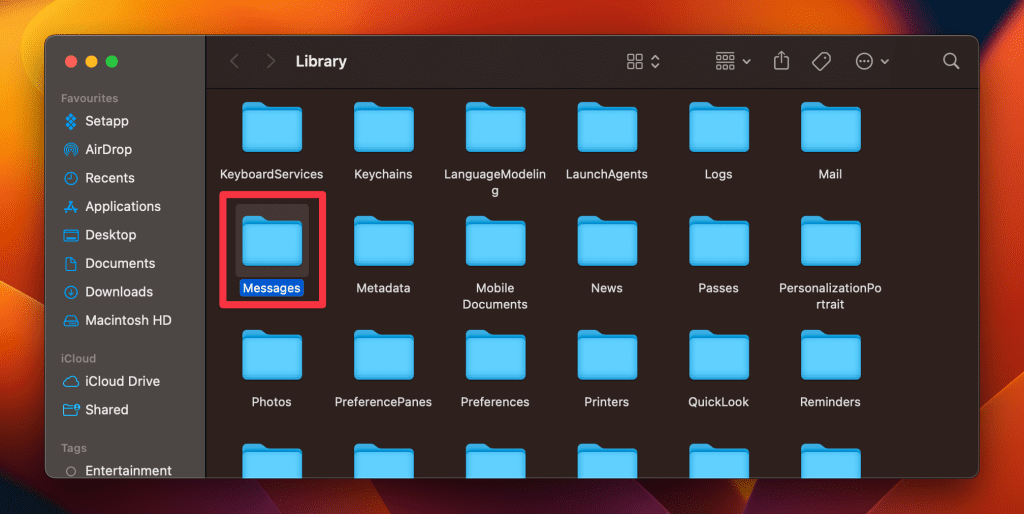Click the Favourites section header
Screen dimensions: 1024x514
tap(89, 98)
